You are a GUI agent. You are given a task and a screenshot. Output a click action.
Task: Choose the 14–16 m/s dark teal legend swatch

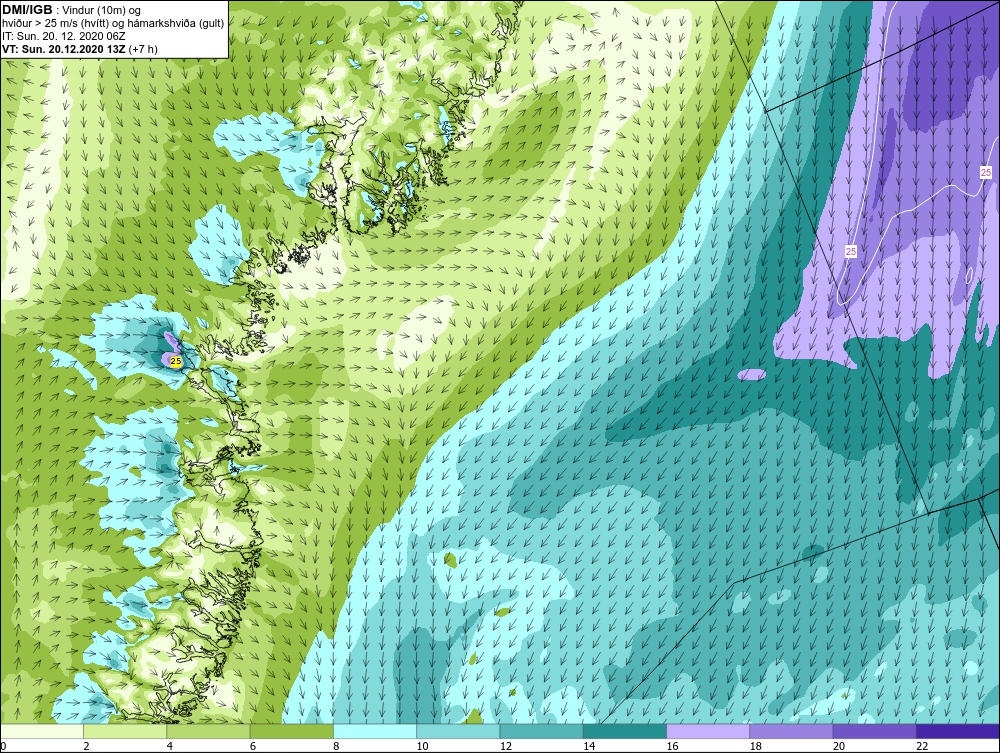click(625, 731)
